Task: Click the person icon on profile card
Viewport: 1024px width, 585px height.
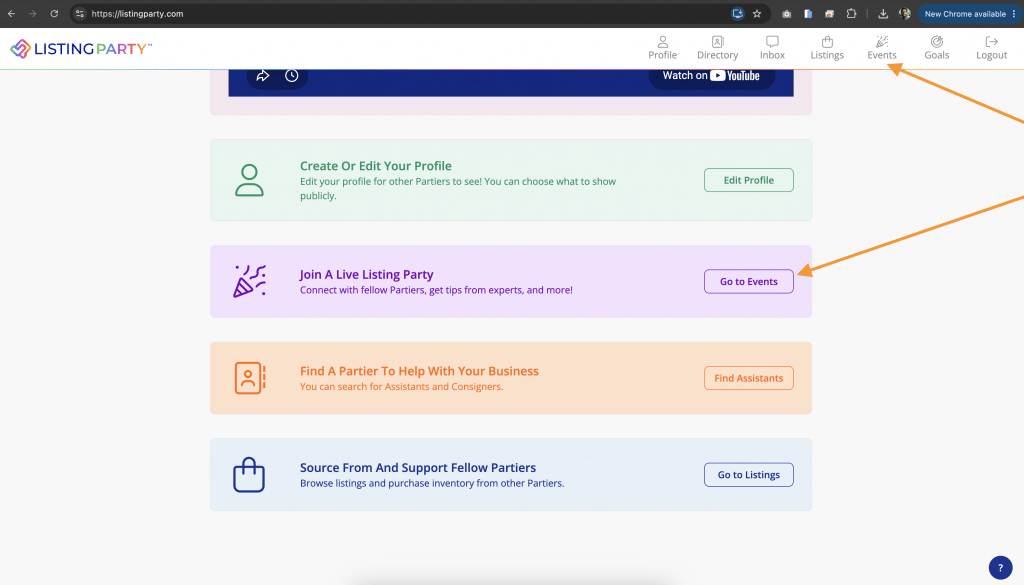Action: [x=249, y=180]
